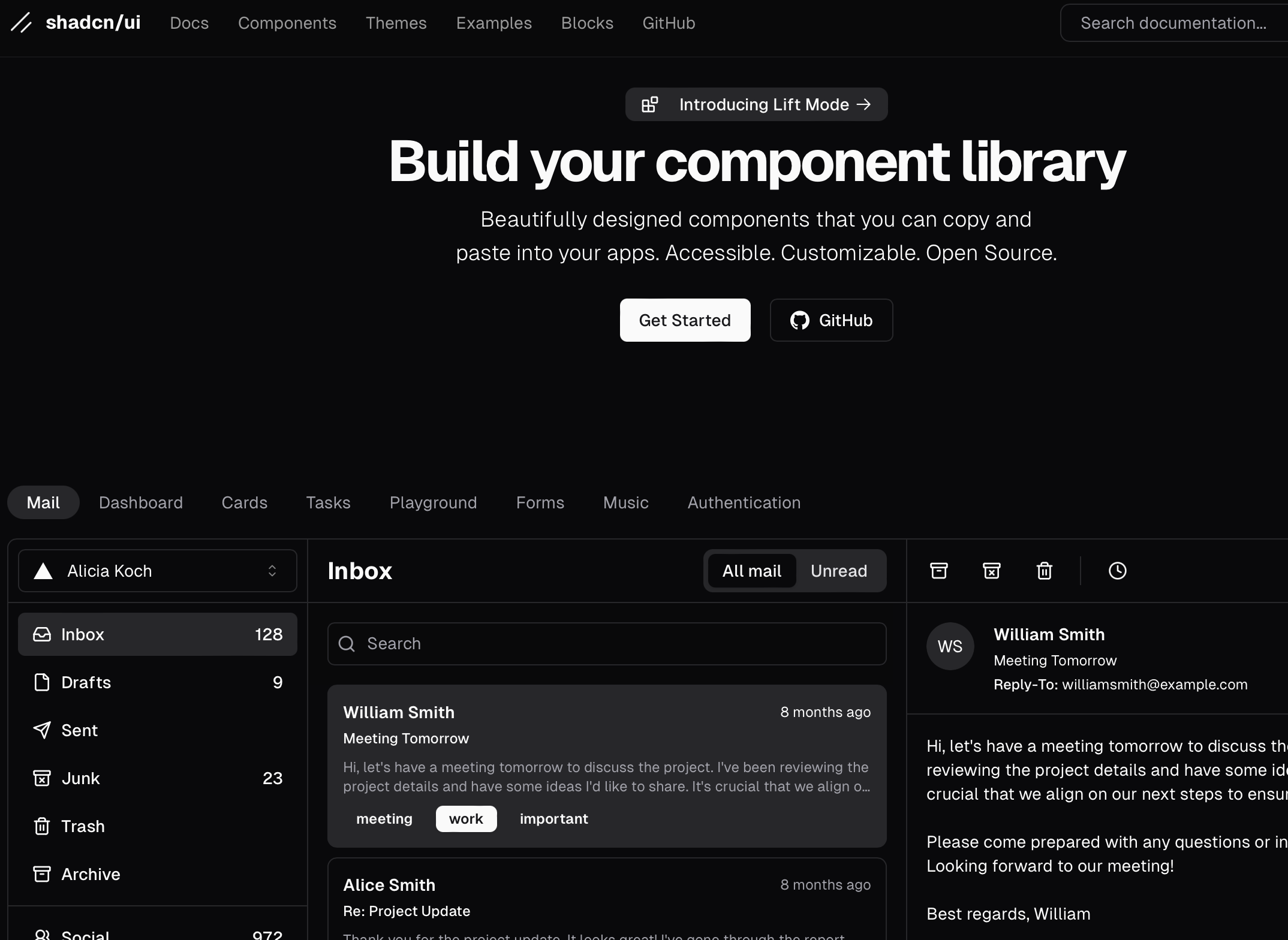Open the Components nav menu item
1288x940 pixels.
pos(287,23)
